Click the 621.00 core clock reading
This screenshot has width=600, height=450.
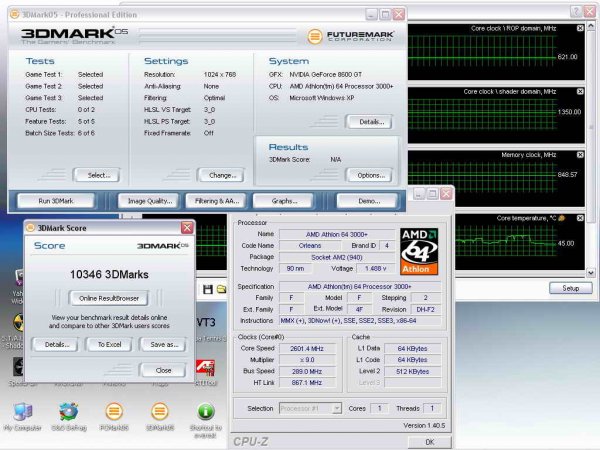pyautogui.click(x=567, y=57)
